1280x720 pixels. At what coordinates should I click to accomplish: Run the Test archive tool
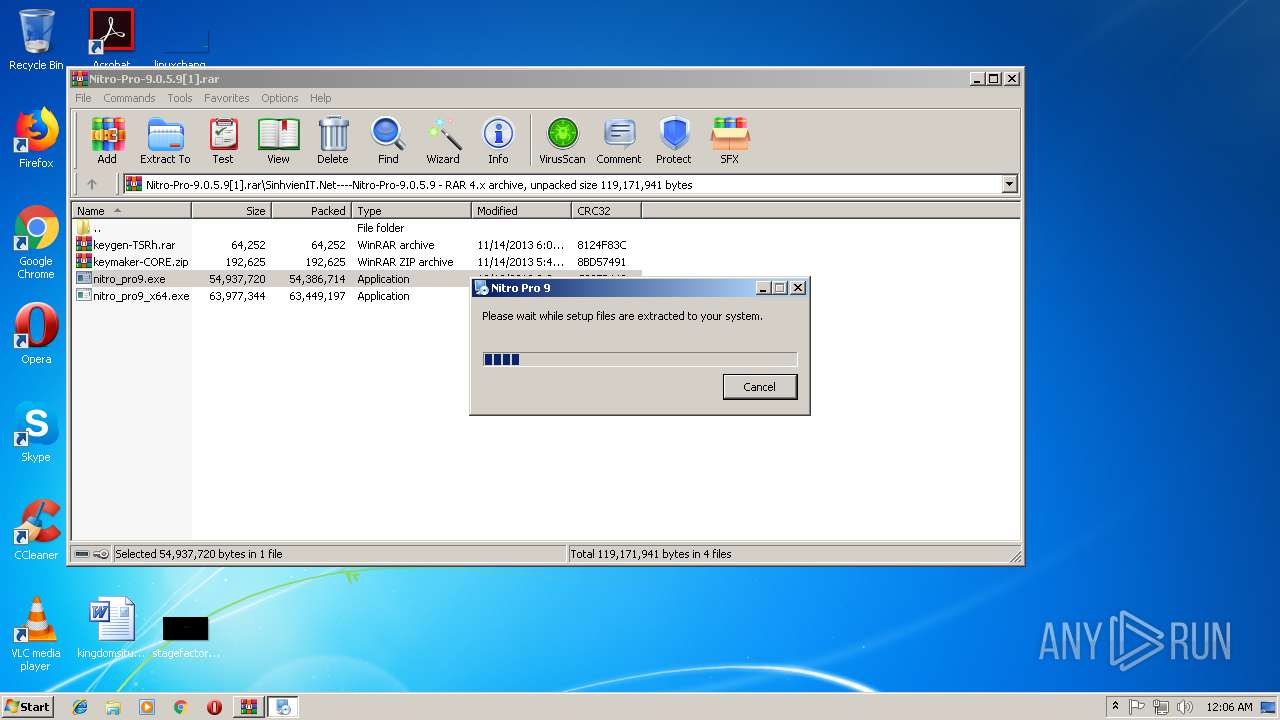point(223,141)
